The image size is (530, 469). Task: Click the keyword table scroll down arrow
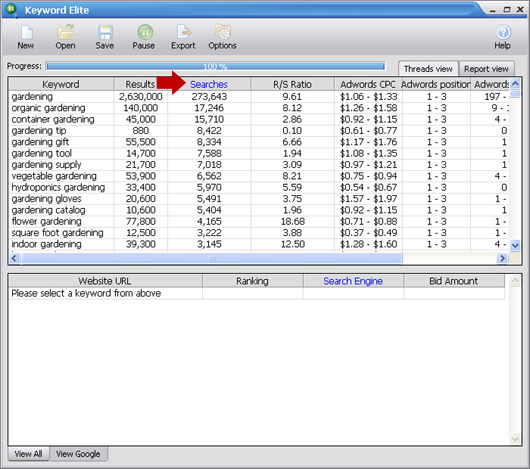[515, 245]
